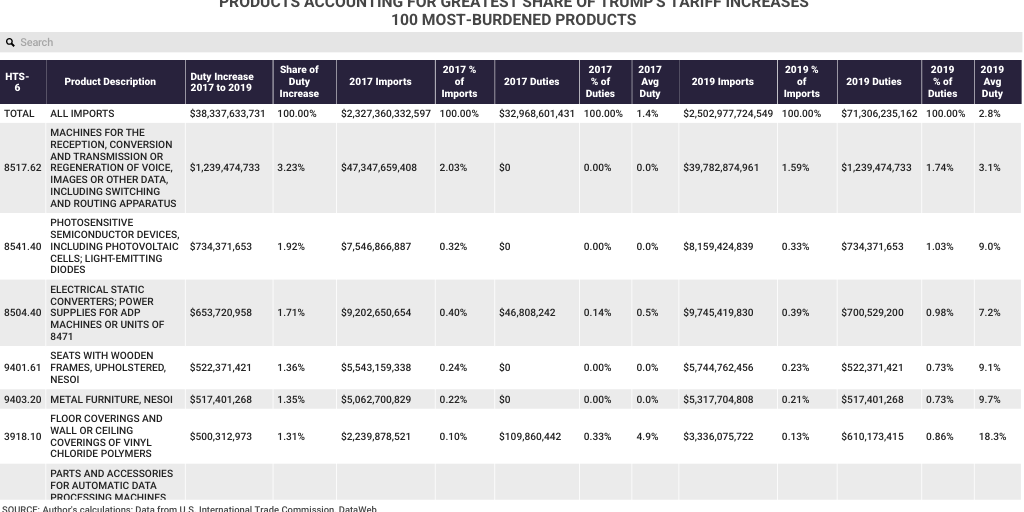The width and height of the screenshot is (1024, 512).
Task: Sort by Share of Duty Increase header
Action: 299,82
